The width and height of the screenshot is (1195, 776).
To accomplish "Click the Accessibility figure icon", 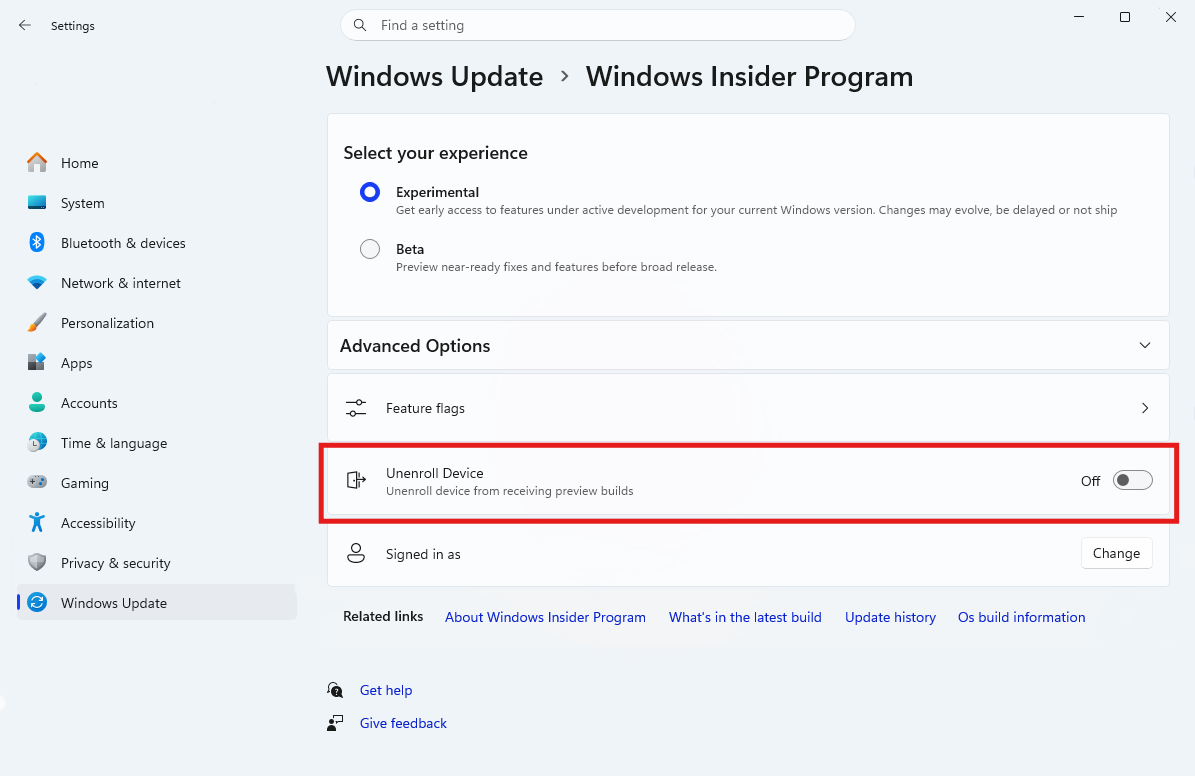I will [37, 522].
